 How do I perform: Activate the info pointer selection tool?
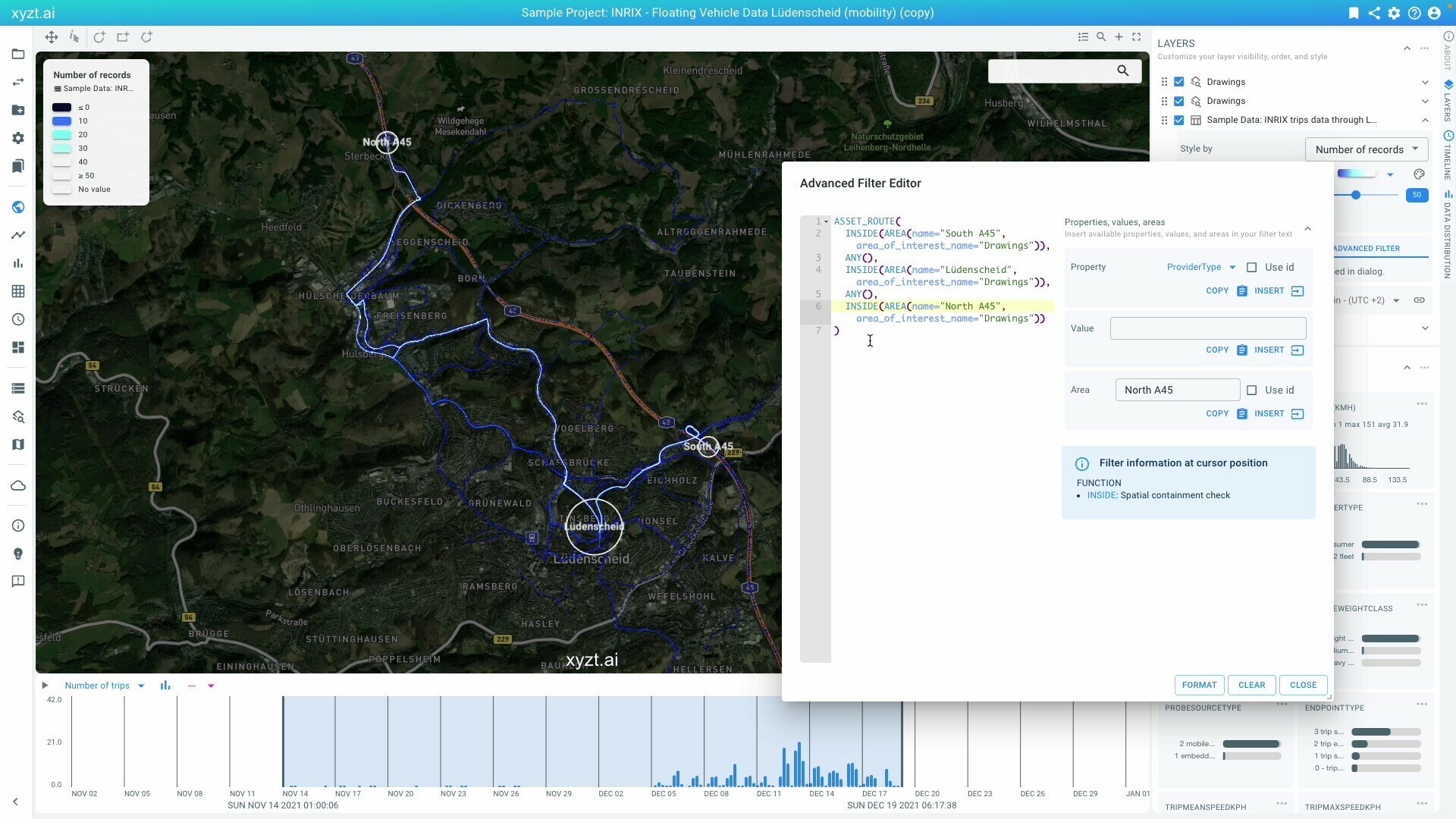click(74, 36)
